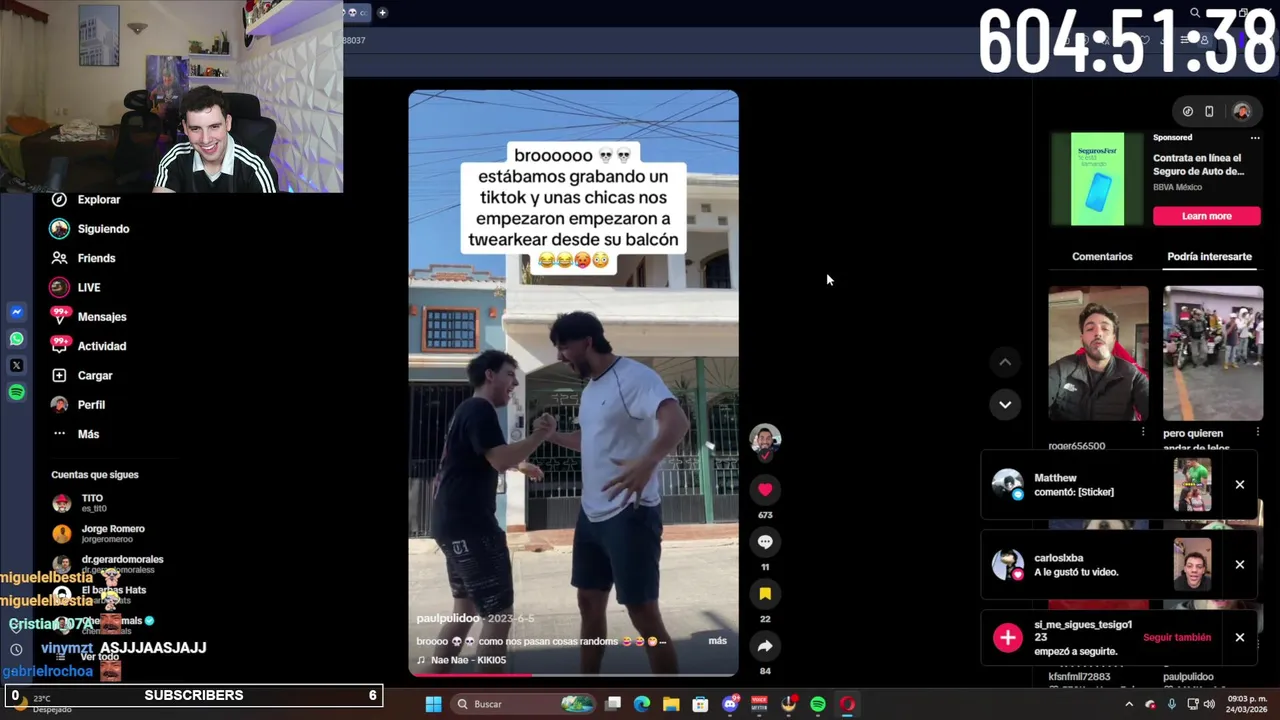Open Explorar in TikTok sidebar
1280x720 pixels.
pyautogui.click(x=87, y=199)
